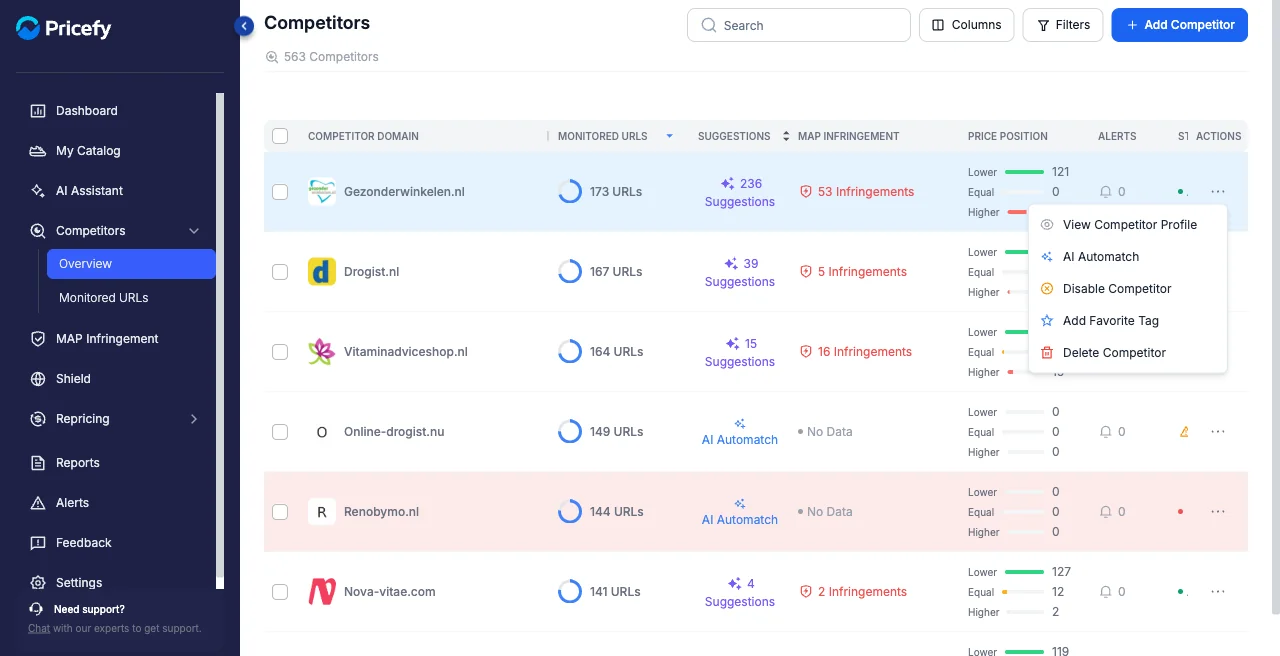This screenshot has width=1280, height=656.
Task: Click the Pricefy logo
Action: click(x=64, y=28)
